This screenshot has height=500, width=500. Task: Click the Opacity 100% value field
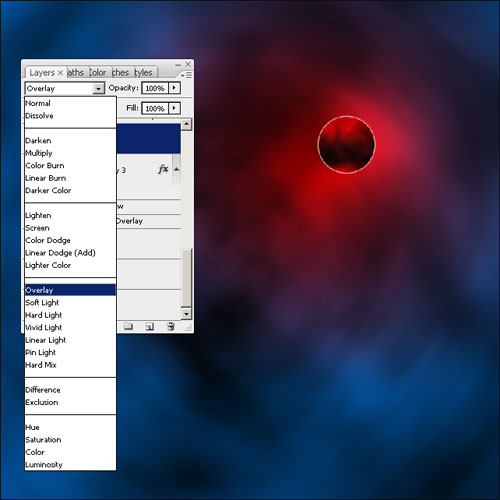click(x=155, y=88)
